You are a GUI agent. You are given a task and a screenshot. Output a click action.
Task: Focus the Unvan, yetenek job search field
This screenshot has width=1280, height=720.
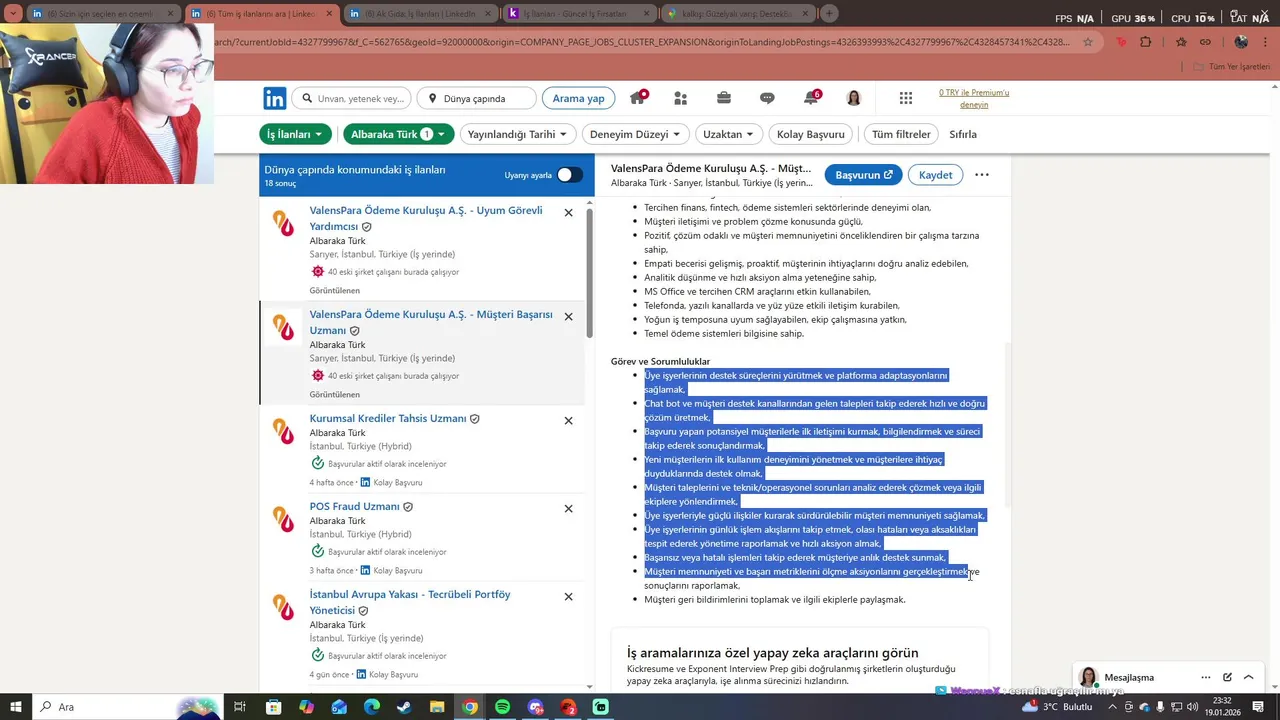(x=351, y=98)
